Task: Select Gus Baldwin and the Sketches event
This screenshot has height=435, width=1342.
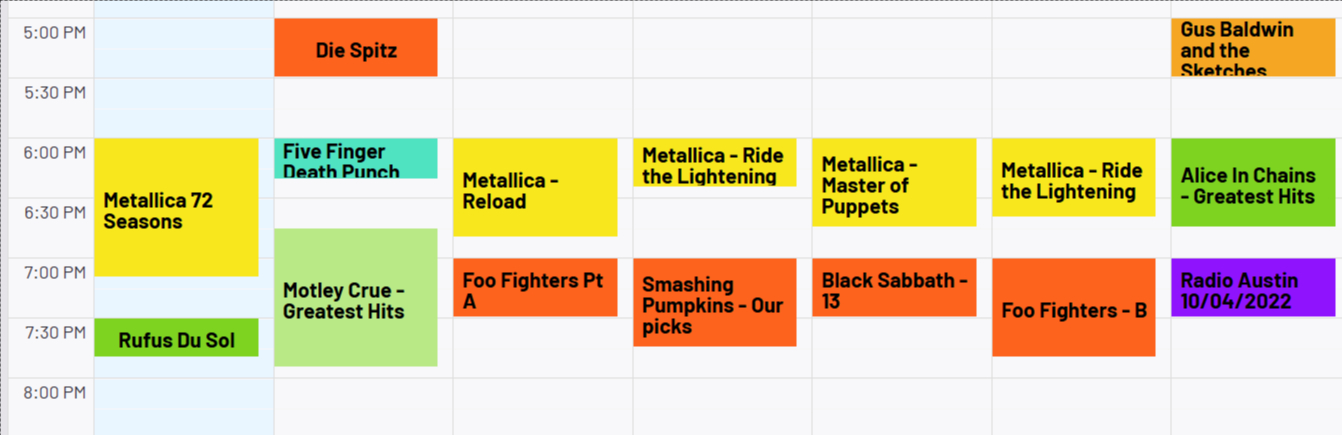Action: [1253, 47]
